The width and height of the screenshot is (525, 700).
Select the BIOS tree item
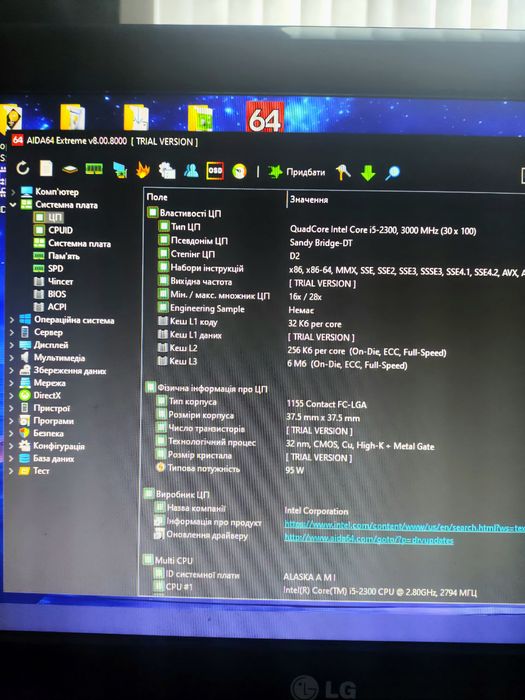point(50,294)
